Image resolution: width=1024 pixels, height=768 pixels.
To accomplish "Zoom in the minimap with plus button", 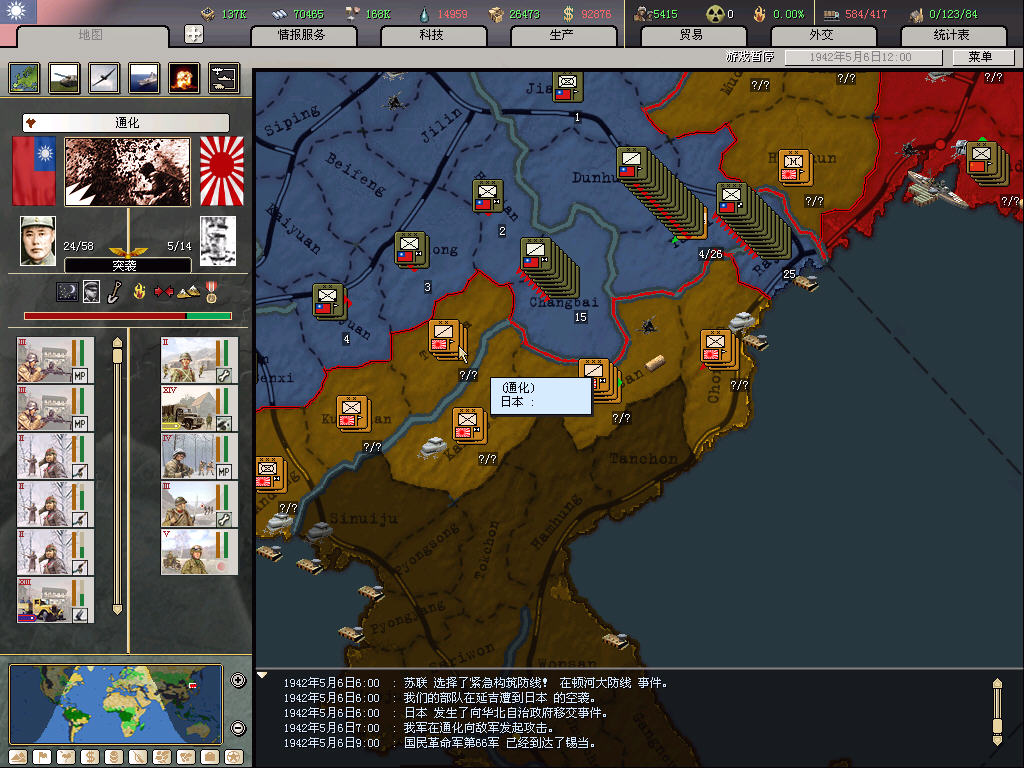I will (238, 681).
